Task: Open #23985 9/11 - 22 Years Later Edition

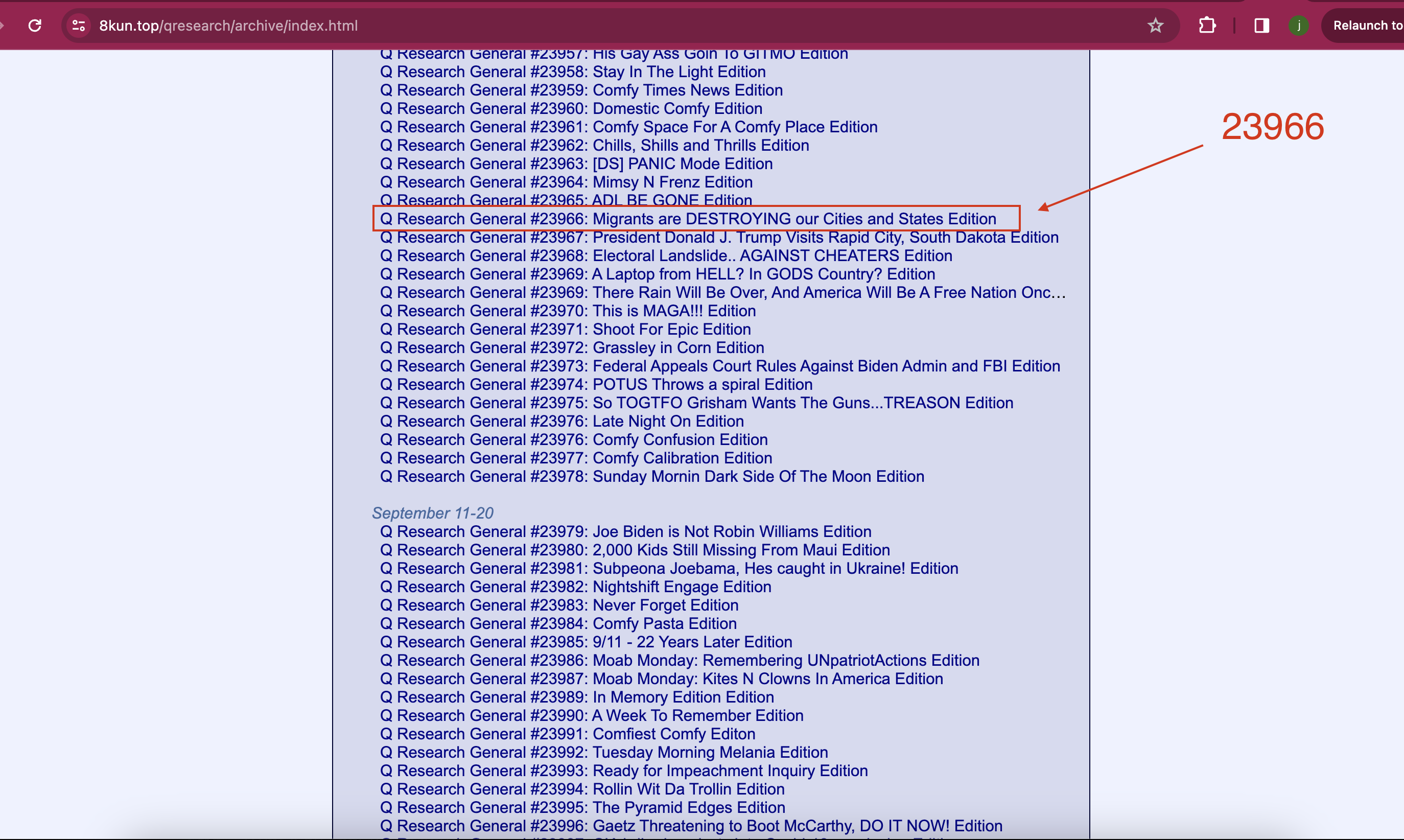Action: [586, 642]
